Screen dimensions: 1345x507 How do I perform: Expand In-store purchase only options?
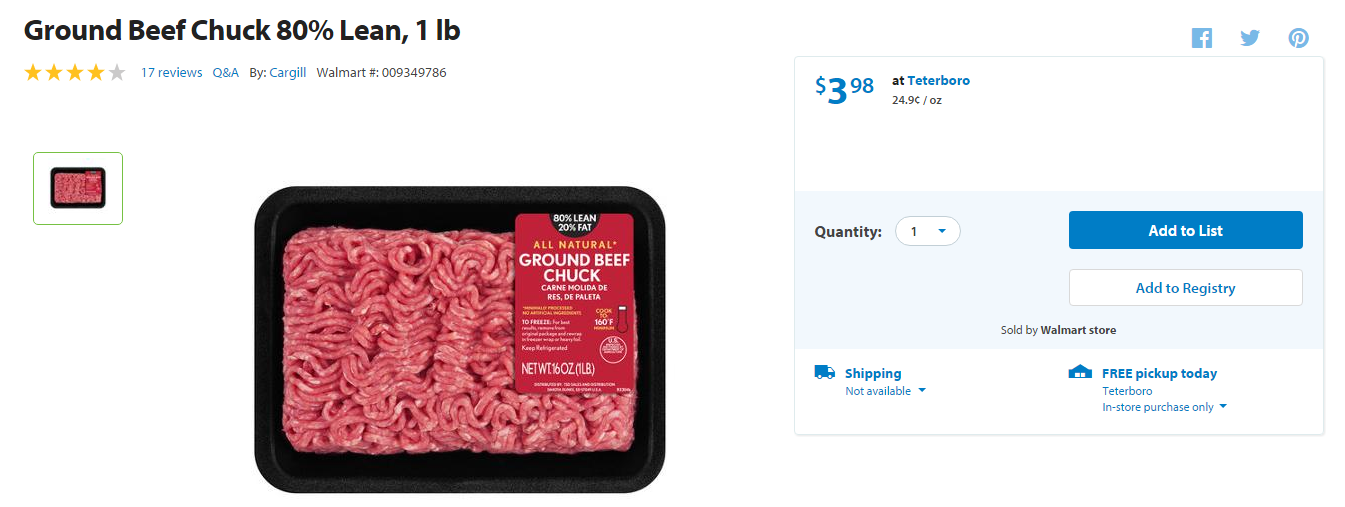(x=1164, y=407)
